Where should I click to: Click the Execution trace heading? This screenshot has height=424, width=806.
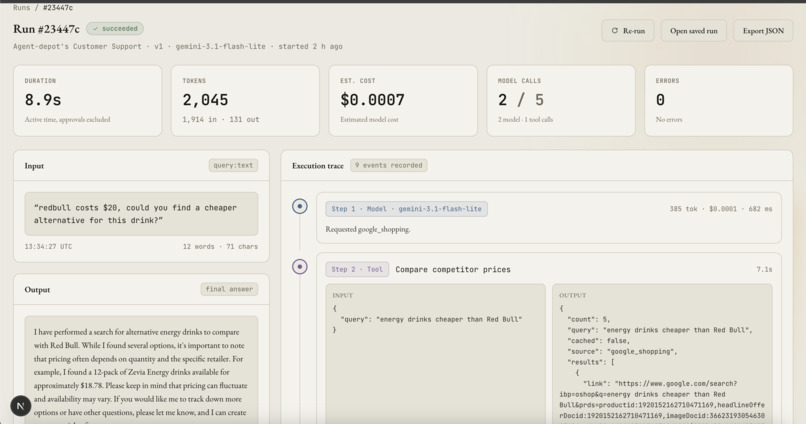pyautogui.click(x=318, y=165)
